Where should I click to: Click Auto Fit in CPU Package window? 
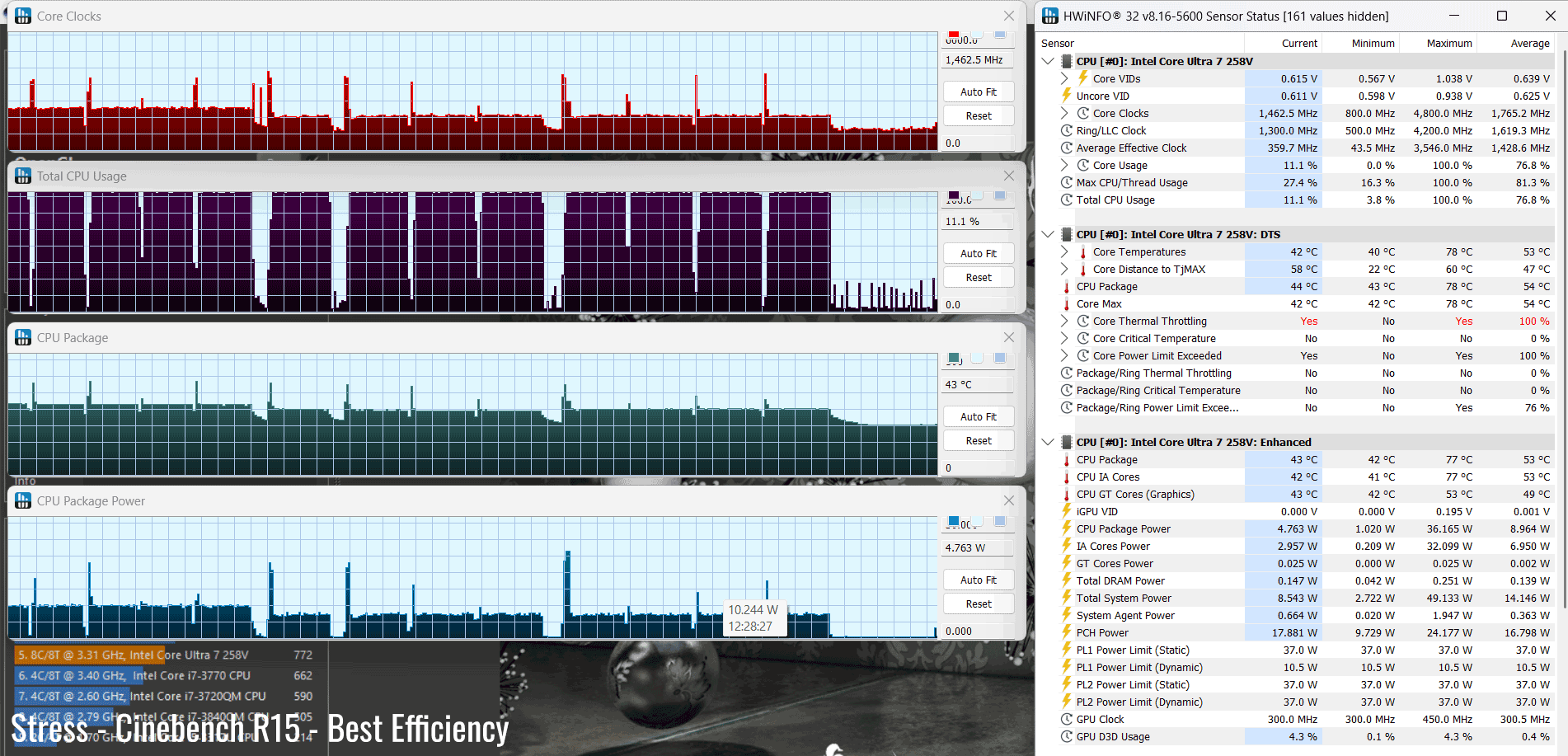979,416
